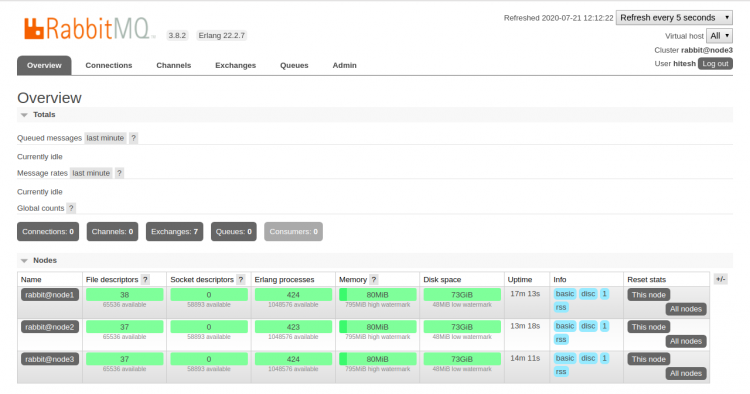Switch to the Connections tab

[x=109, y=66]
